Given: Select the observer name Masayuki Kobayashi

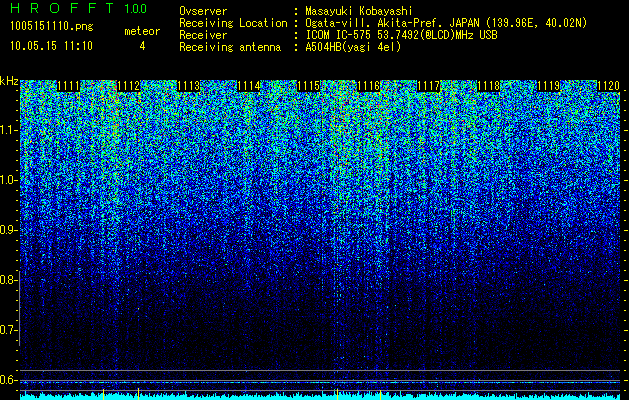Looking at the screenshot, I should [x=359, y=11].
